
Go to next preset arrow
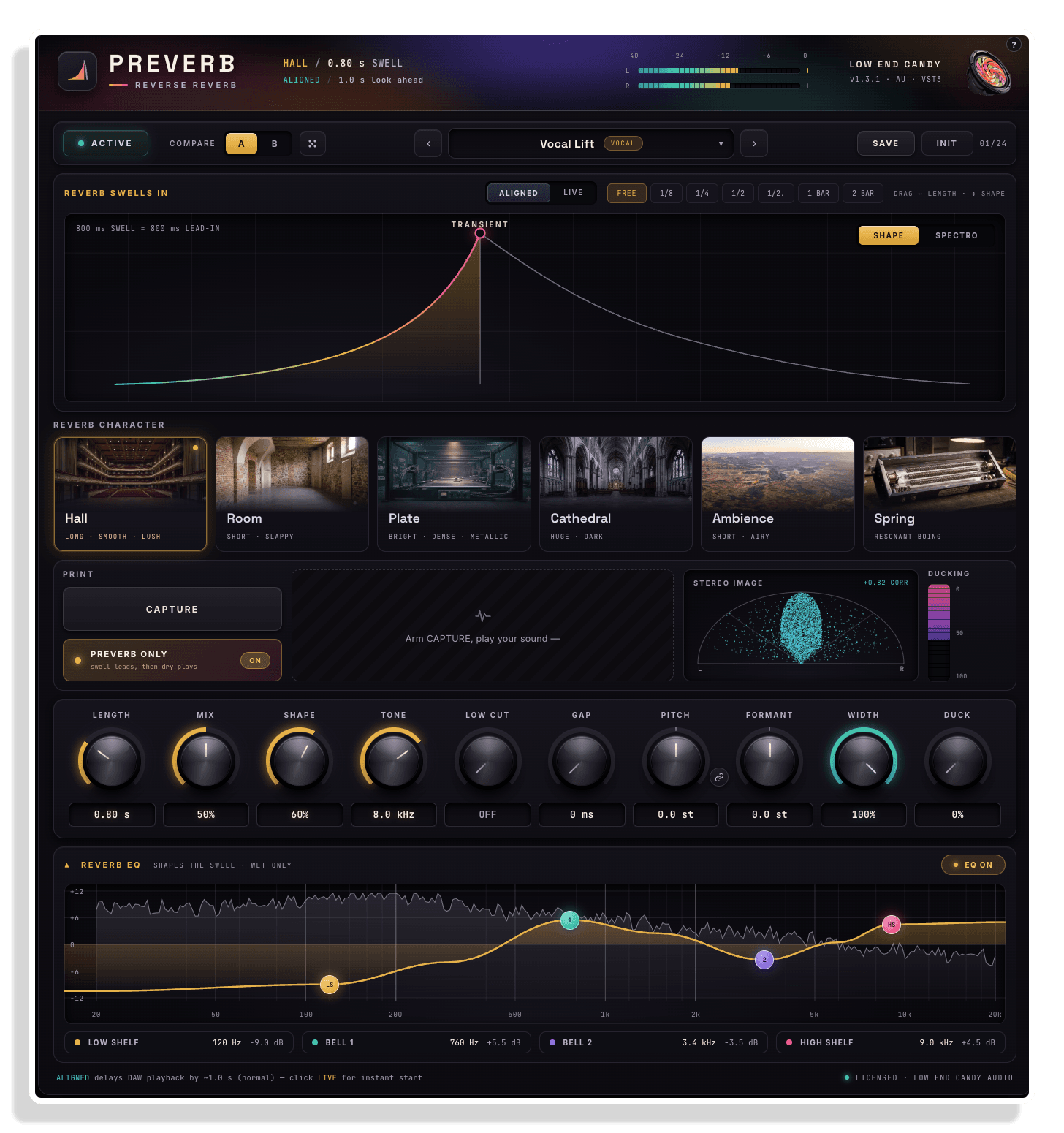click(754, 143)
